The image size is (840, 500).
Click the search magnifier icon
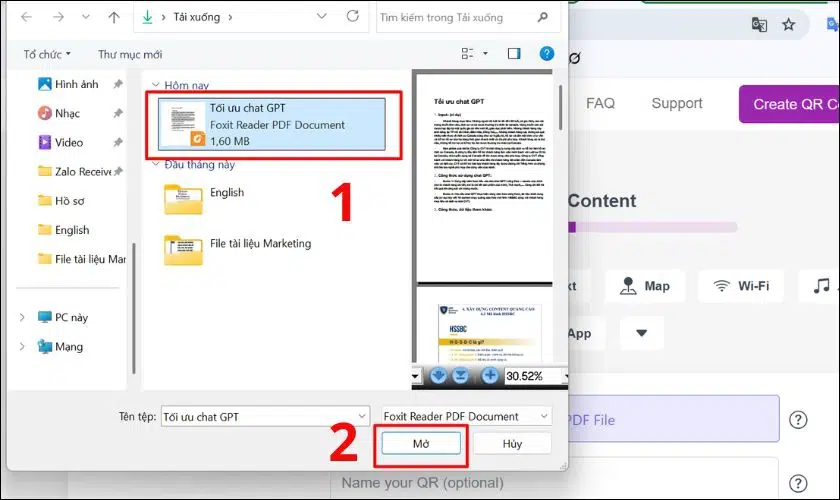click(543, 17)
